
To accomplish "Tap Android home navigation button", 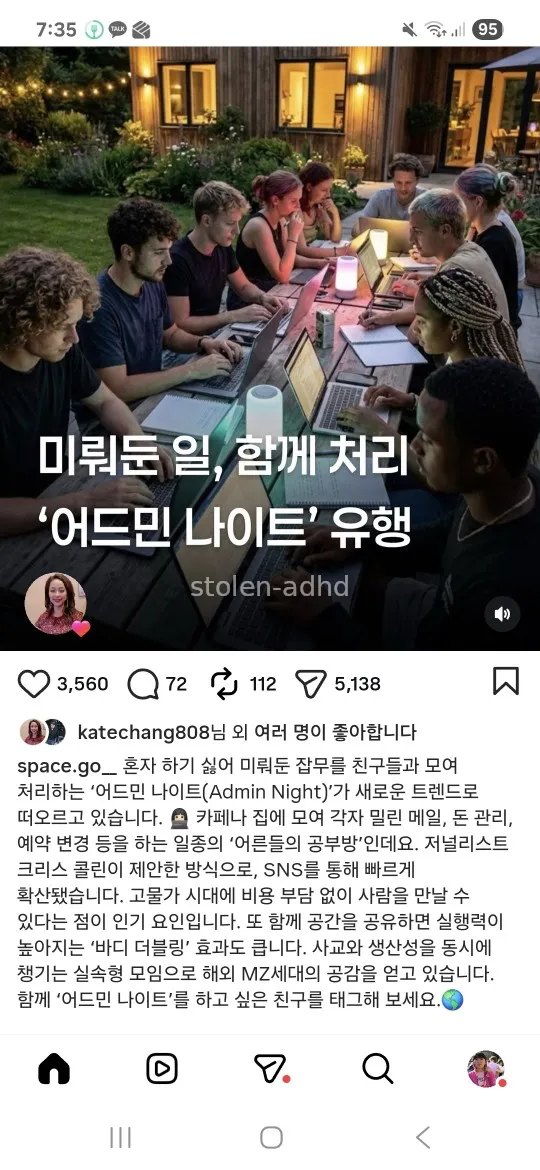I will click(x=271, y=1137).
